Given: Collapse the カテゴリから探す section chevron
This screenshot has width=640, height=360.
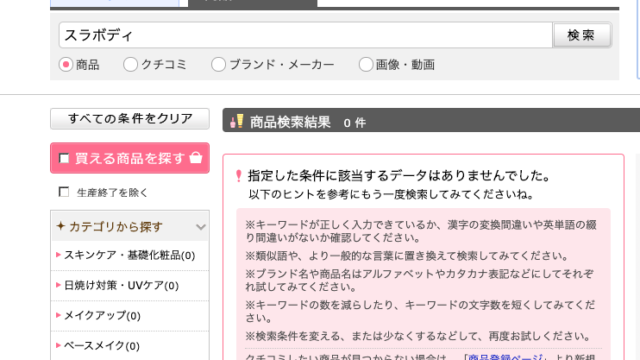Looking at the screenshot, I should pos(200,227).
